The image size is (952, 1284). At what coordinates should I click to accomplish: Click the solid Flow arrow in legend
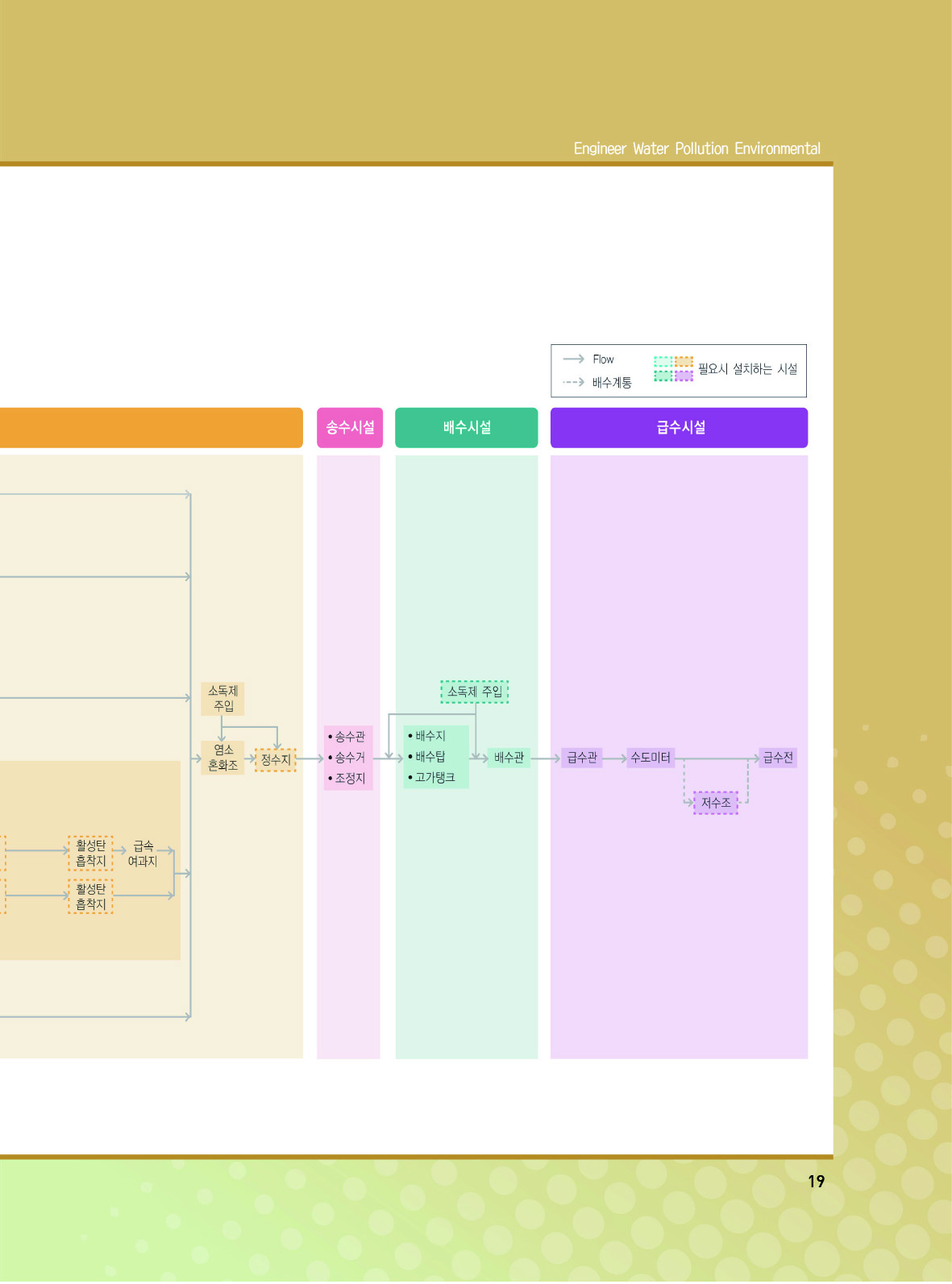pos(573,359)
